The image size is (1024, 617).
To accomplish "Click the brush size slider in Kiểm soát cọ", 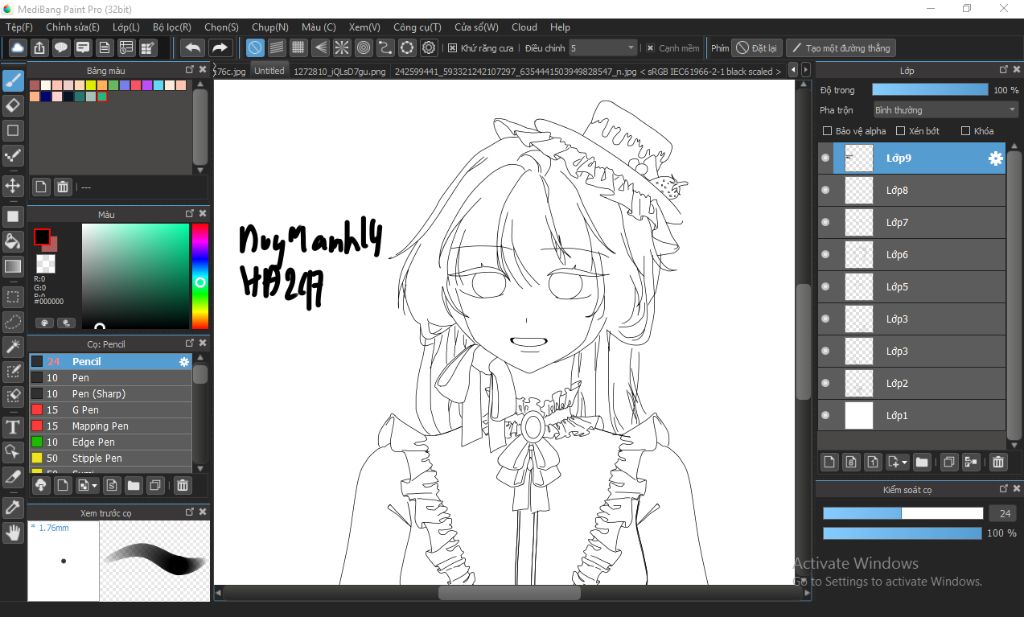I will tap(903, 513).
